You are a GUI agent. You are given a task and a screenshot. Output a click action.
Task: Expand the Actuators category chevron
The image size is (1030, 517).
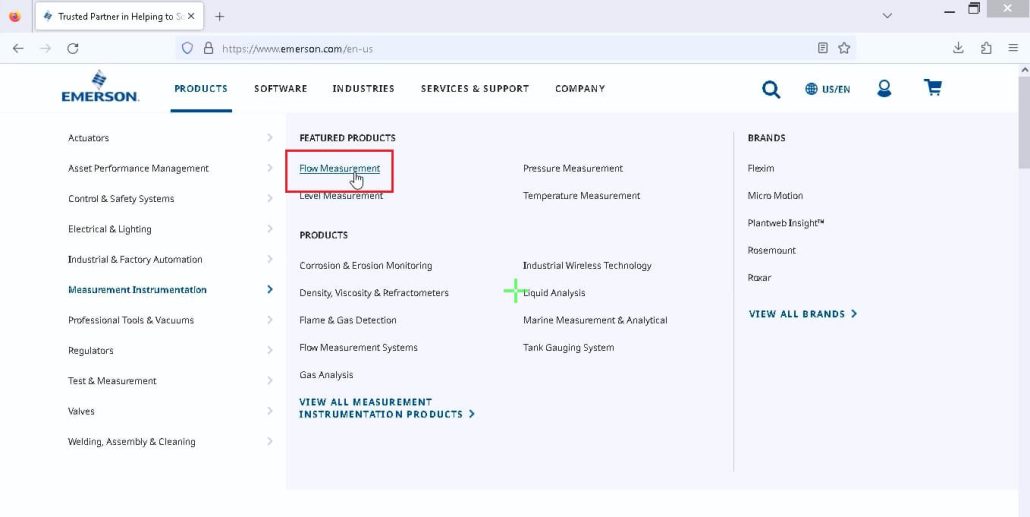(270, 137)
